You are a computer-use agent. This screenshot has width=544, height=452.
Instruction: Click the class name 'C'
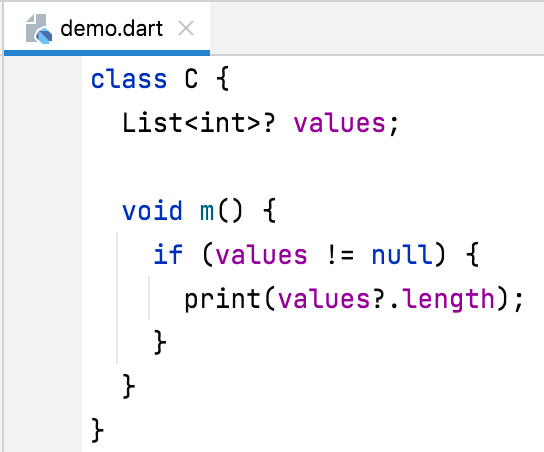click(191, 79)
